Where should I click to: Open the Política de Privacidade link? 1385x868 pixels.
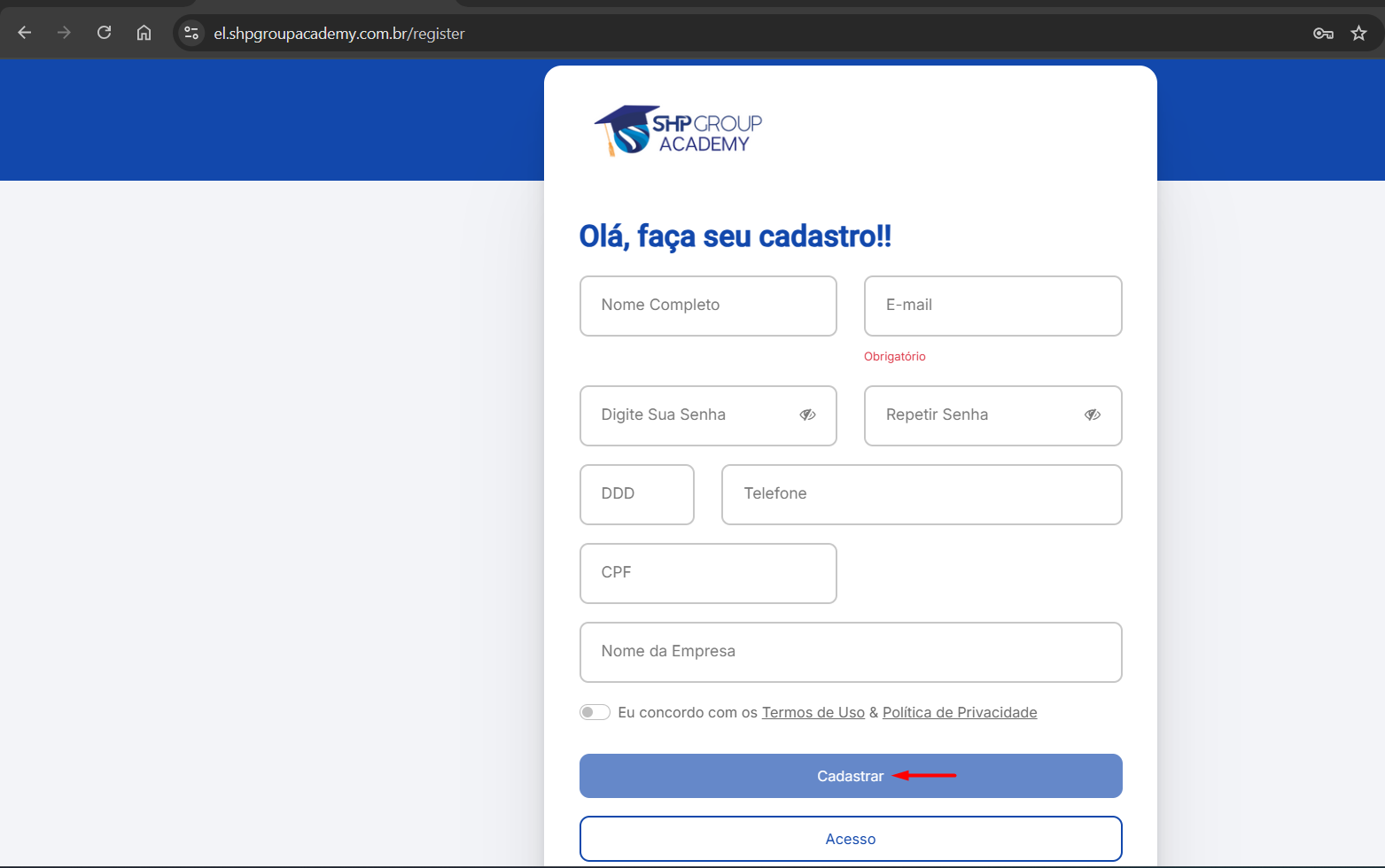(959, 712)
